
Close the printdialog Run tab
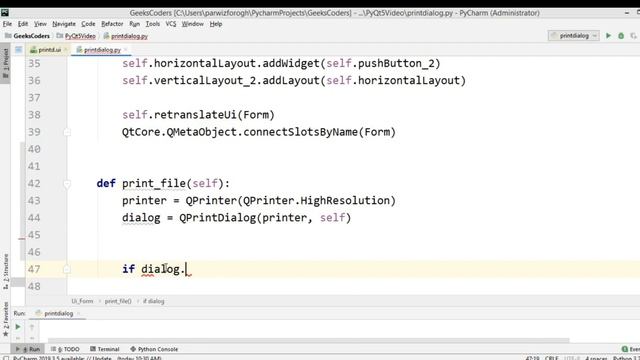point(78,313)
